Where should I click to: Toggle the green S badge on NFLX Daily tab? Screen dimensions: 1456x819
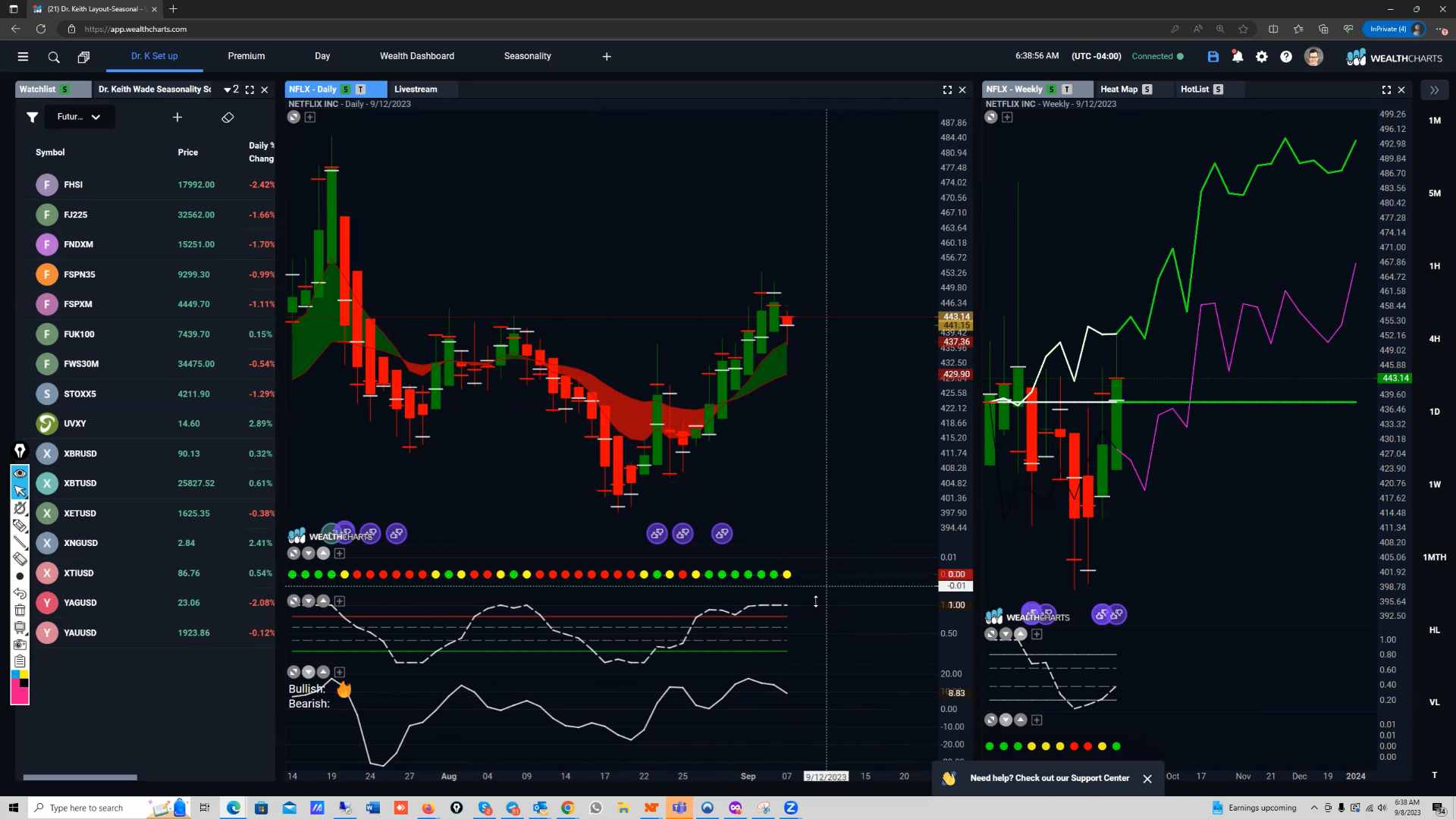click(346, 89)
